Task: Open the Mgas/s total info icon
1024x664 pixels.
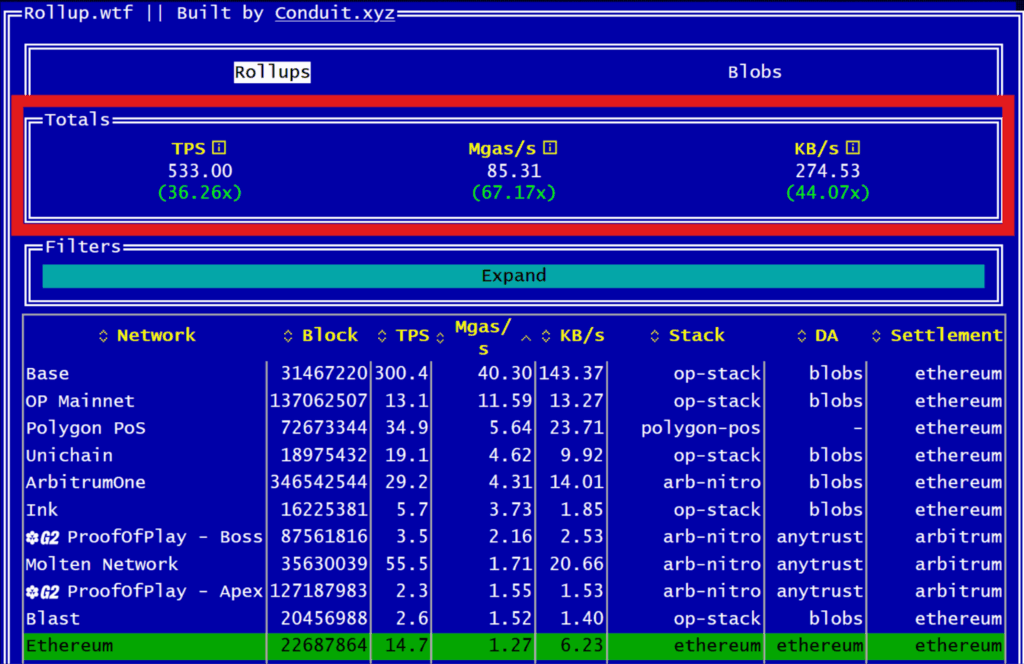Action: (550, 148)
